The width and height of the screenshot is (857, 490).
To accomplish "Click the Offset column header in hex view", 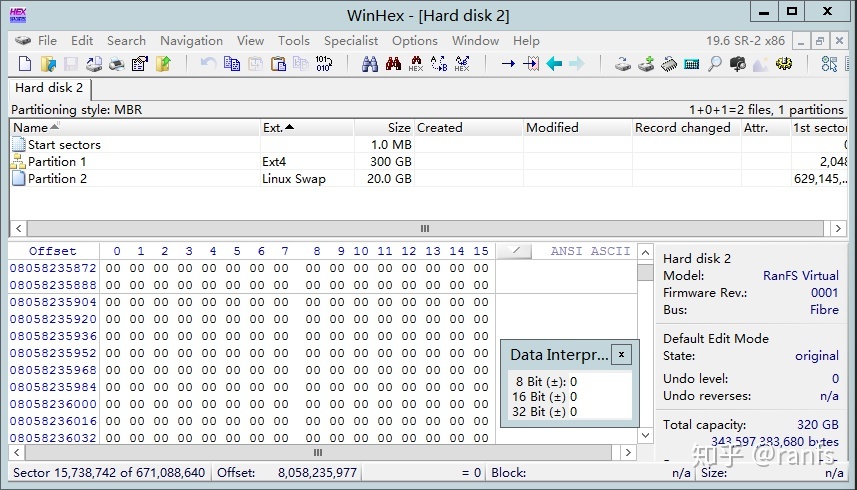I will (x=53, y=251).
